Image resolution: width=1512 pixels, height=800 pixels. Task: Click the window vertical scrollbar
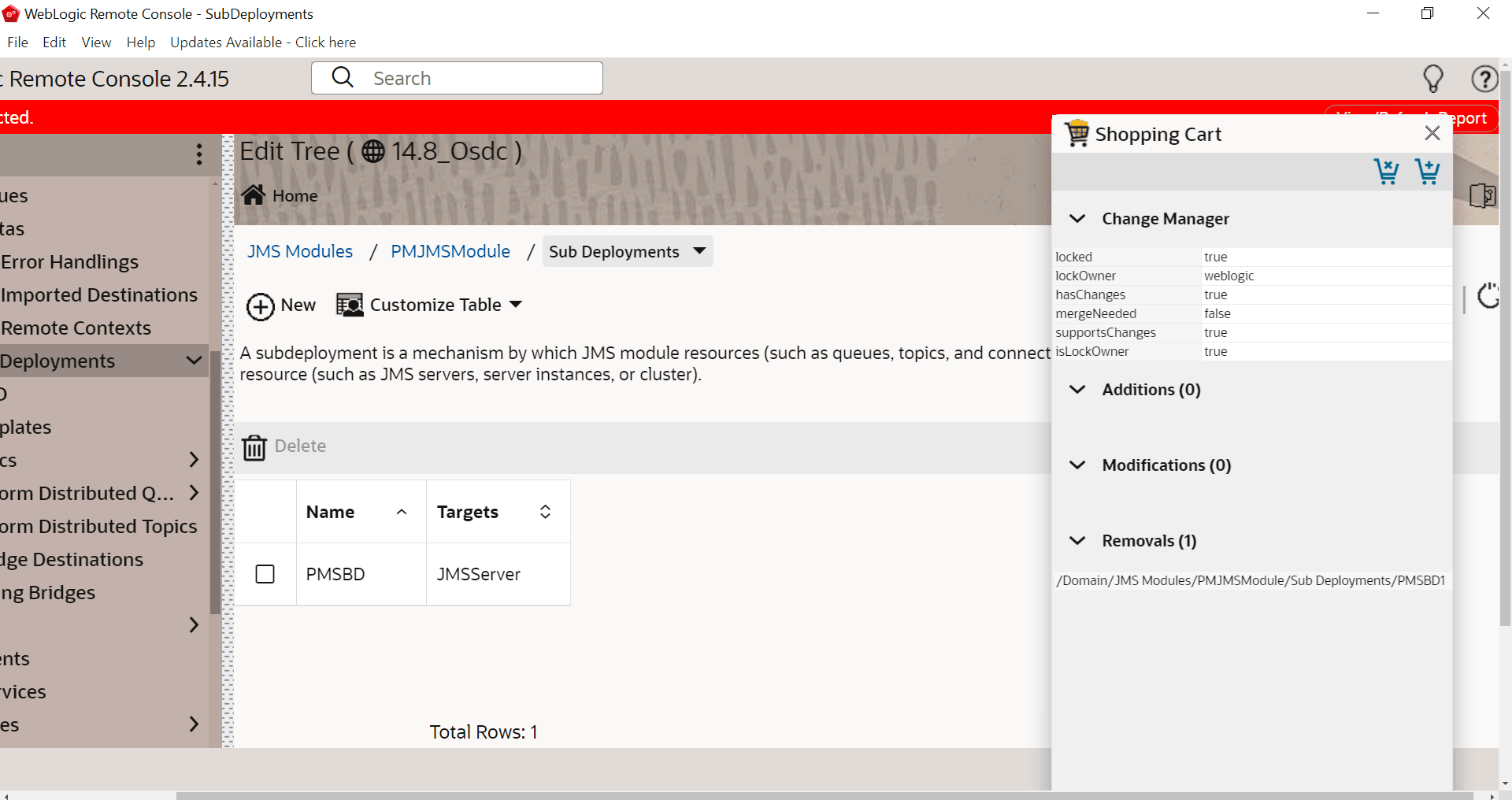(x=1506, y=346)
